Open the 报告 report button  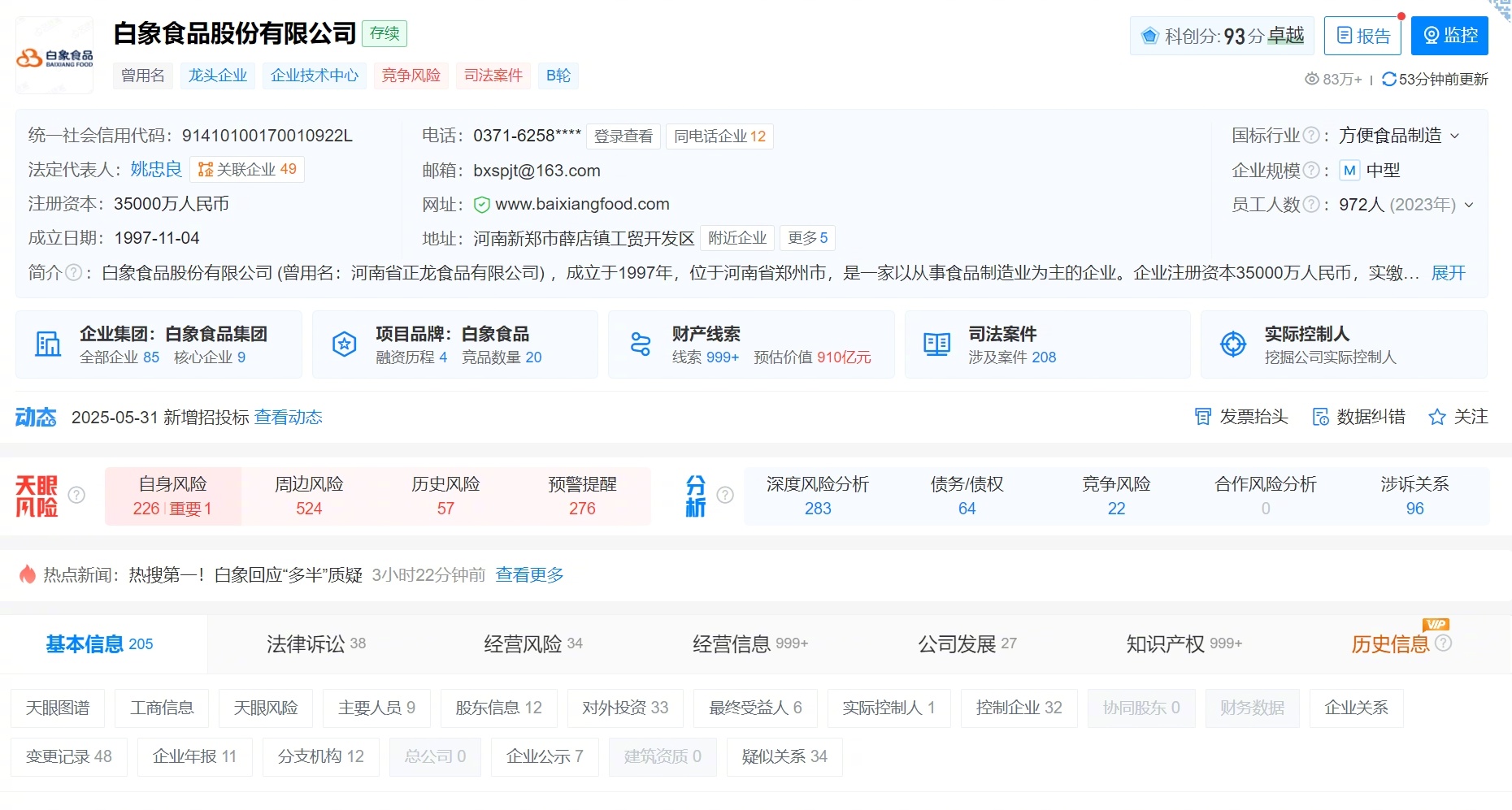pos(1362,36)
